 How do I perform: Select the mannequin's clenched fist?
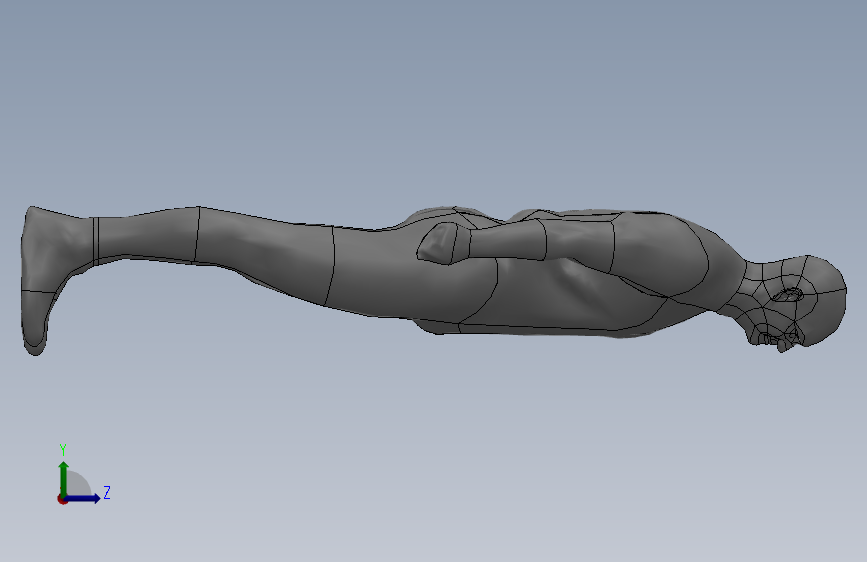click(x=440, y=243)
